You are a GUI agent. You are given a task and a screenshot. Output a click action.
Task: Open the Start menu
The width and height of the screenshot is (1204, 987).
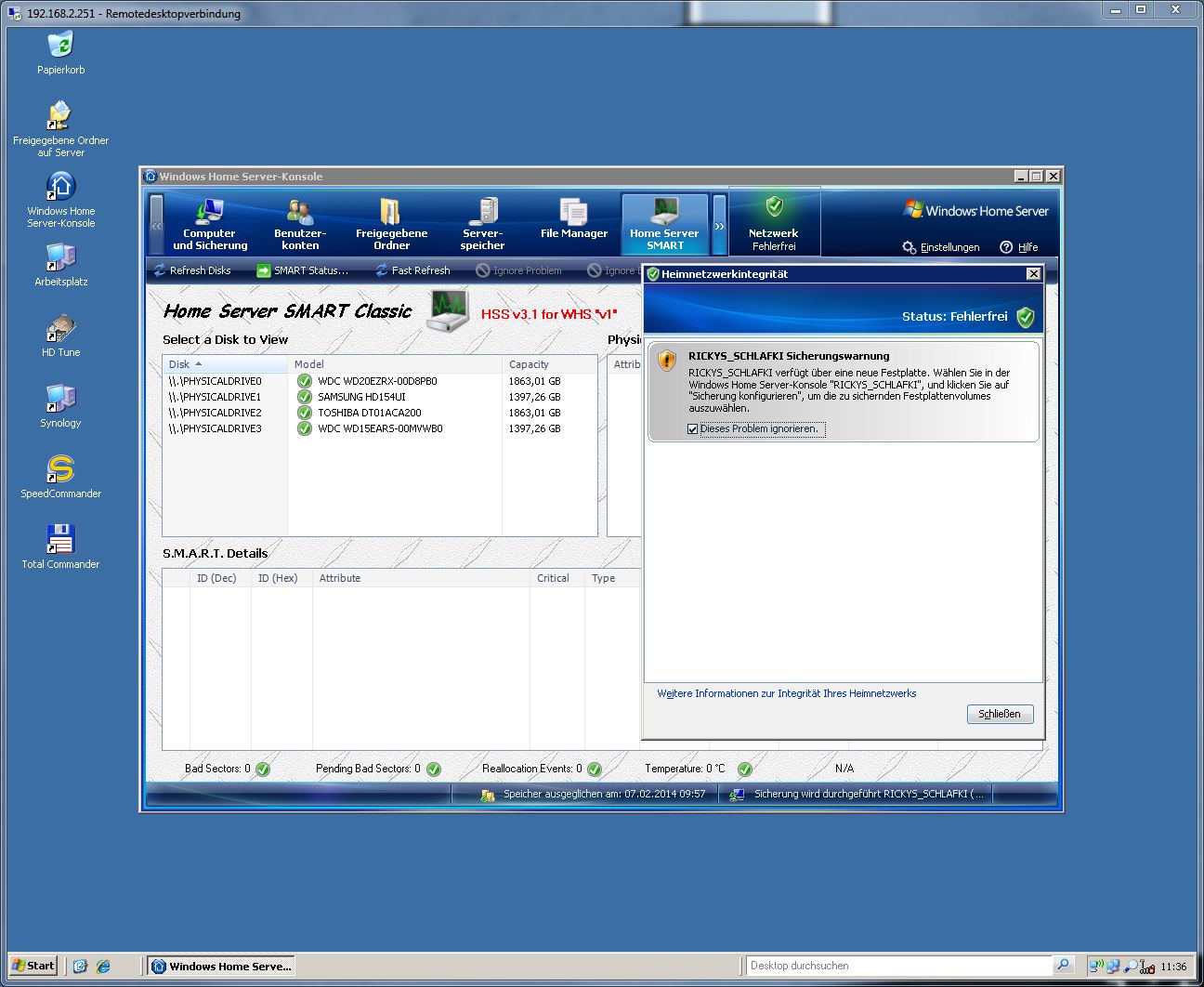click(x=33, y=966)
